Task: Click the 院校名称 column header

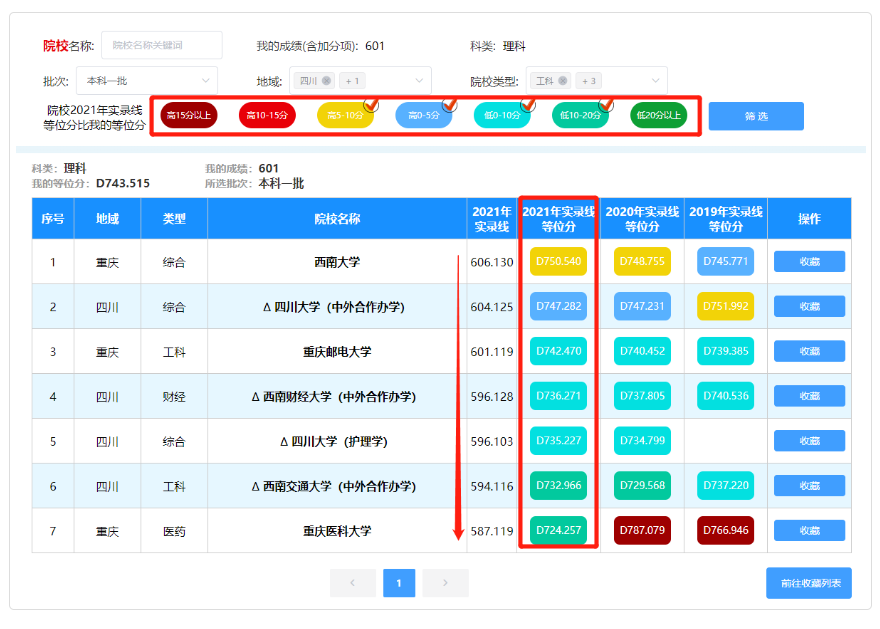Action: pyautogui.click(x=337, y=219)
